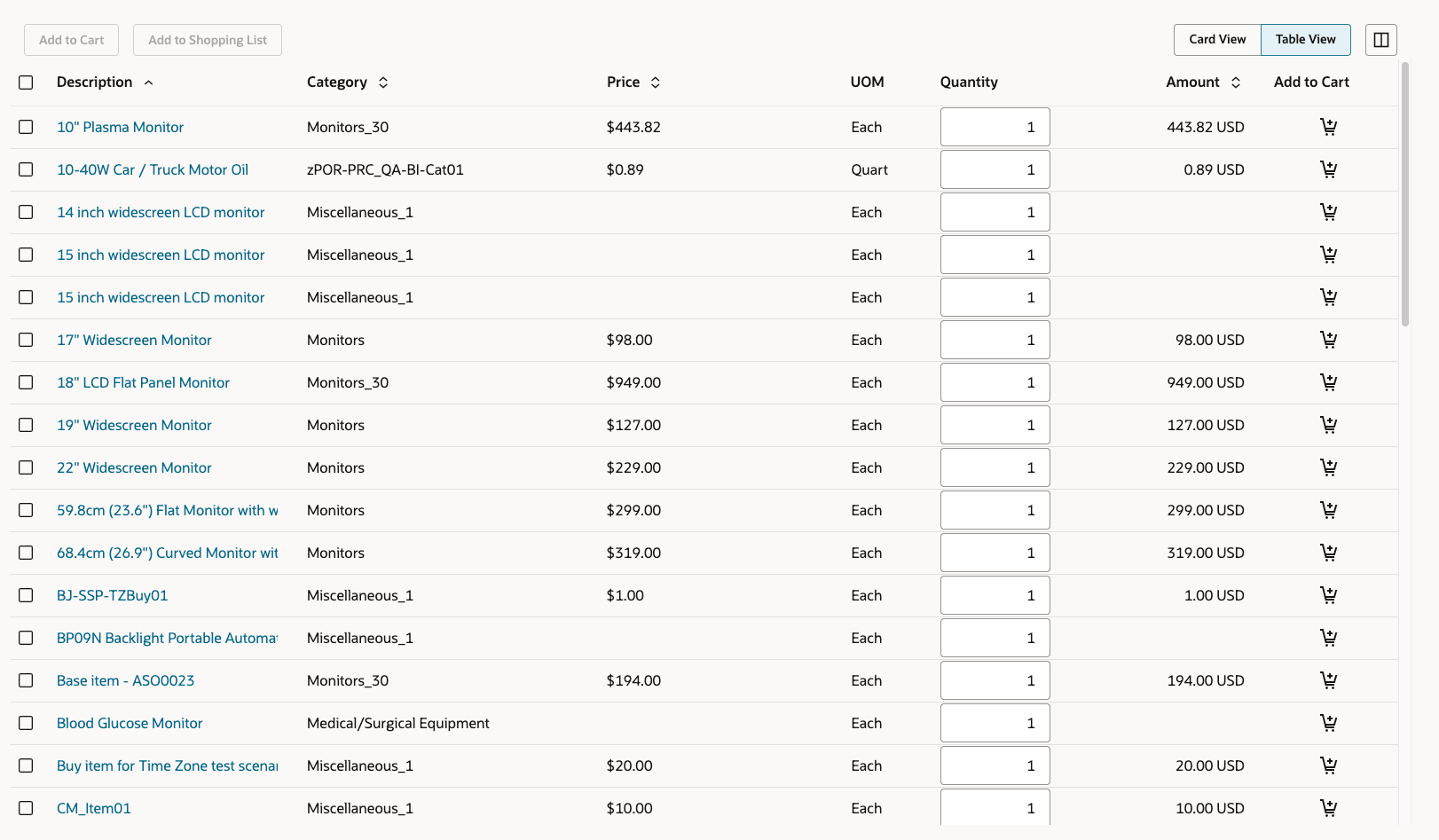The height and width of the screenshot is (840, 1439).
Task: Add BJ-SSP-TZBuy01 to cart using cart icon
Action: [1328, 595]
